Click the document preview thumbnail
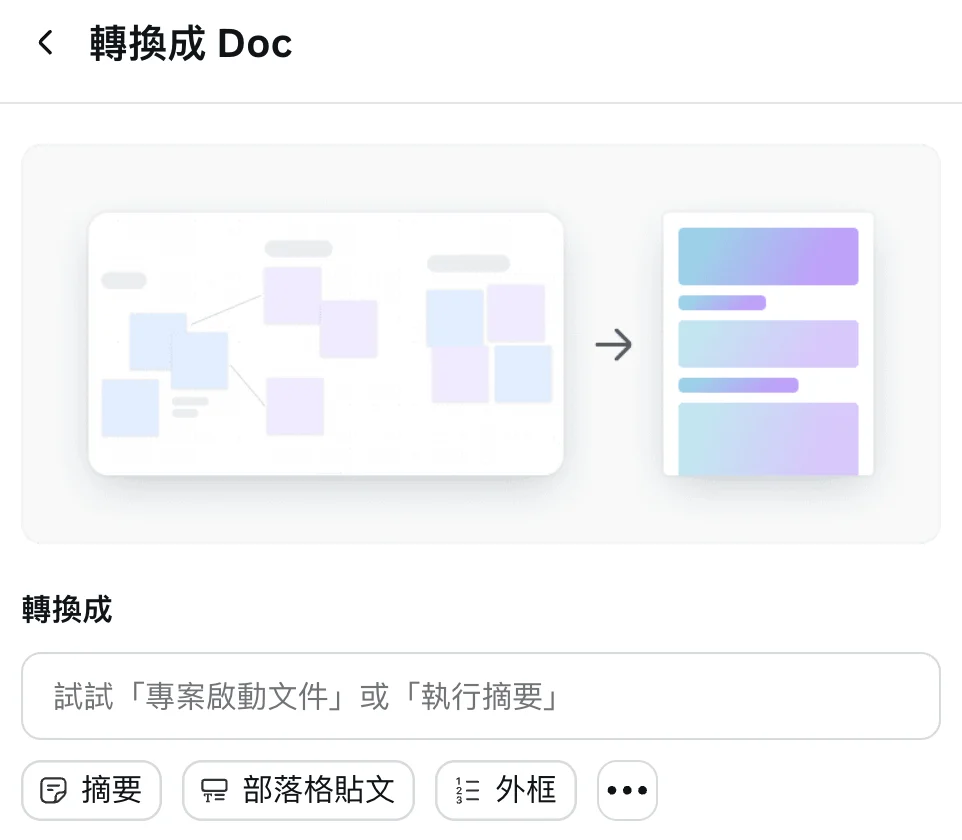Screen dimensions: 962x840 click(768, 343)
